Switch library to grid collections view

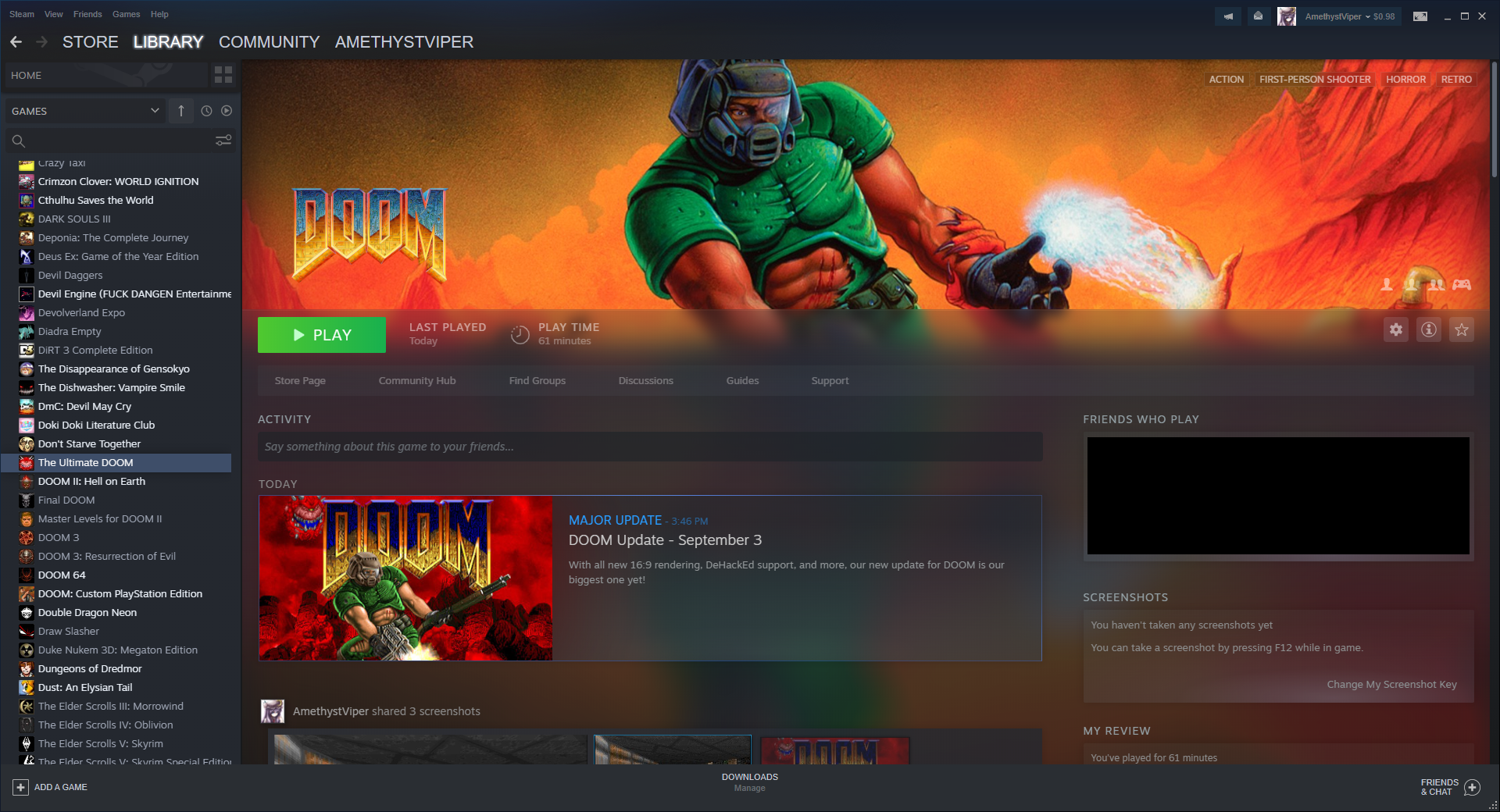point(223,75)
